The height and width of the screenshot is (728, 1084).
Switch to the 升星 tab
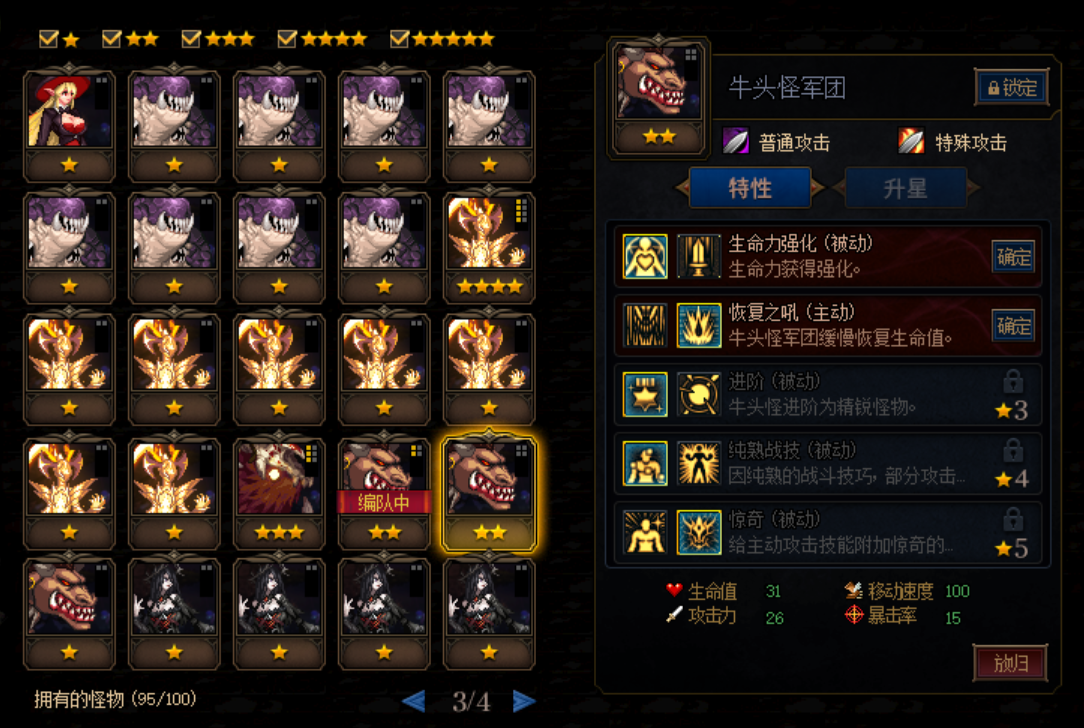[905, 187]
